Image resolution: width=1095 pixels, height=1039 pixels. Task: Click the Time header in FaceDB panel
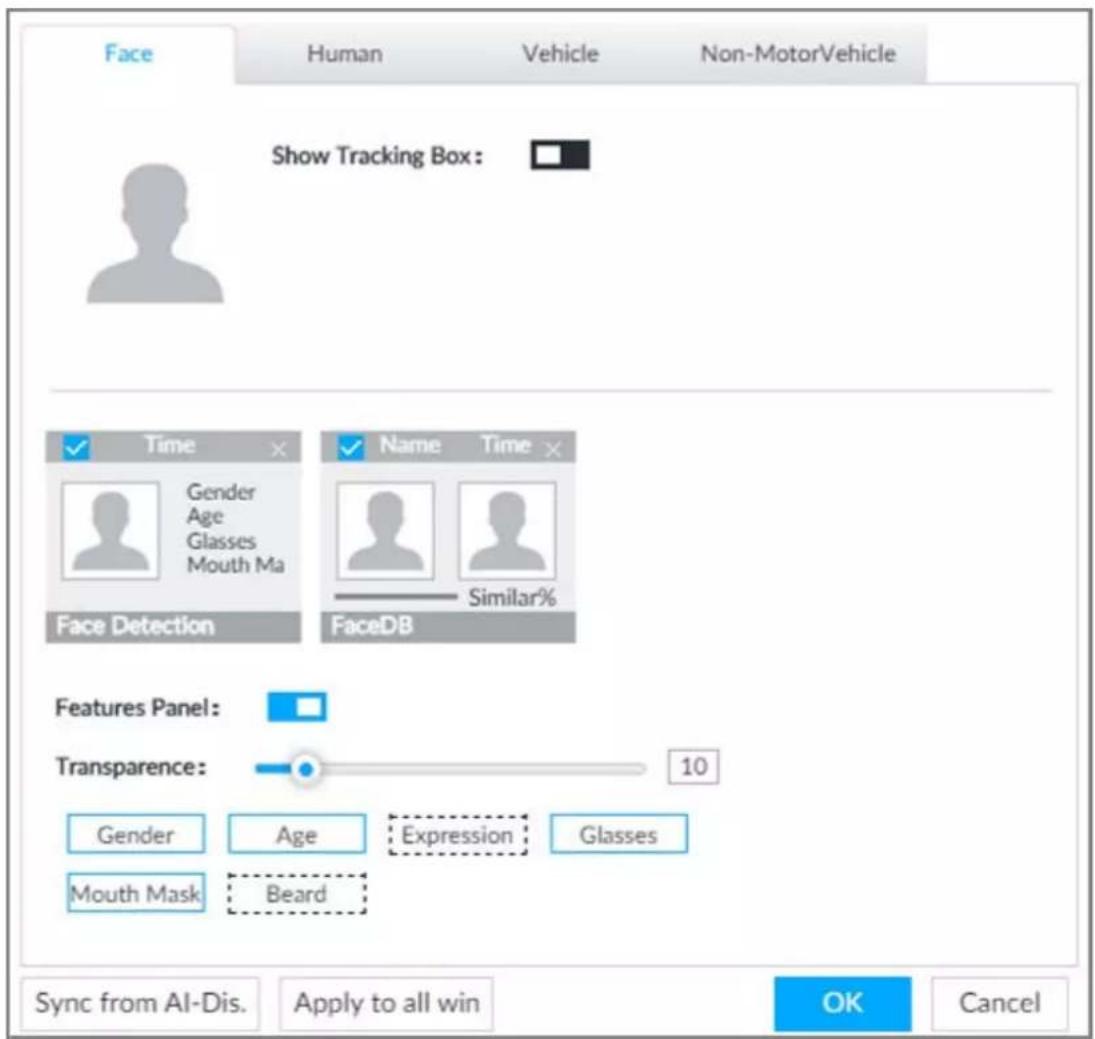point(506,445)
